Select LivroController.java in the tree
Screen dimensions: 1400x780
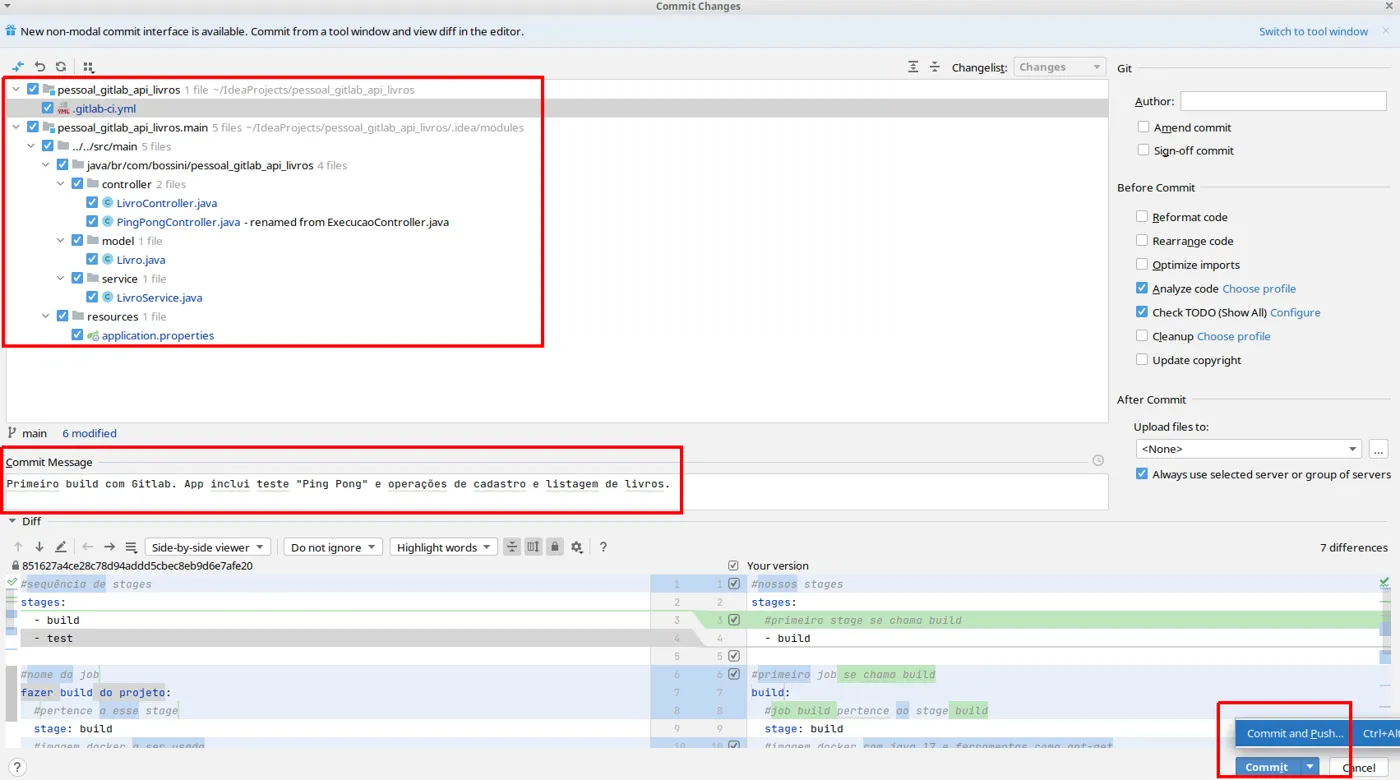[x=167, y=203]
